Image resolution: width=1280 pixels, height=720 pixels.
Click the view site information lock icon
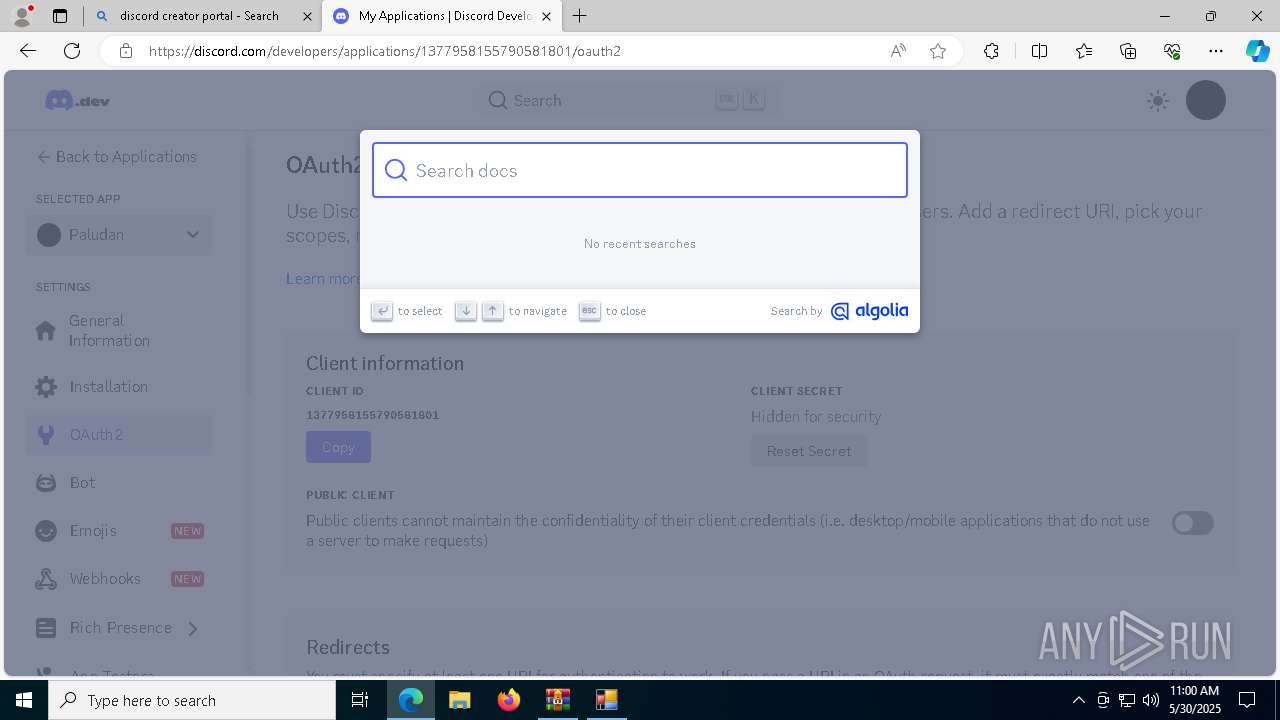[126, 51]
